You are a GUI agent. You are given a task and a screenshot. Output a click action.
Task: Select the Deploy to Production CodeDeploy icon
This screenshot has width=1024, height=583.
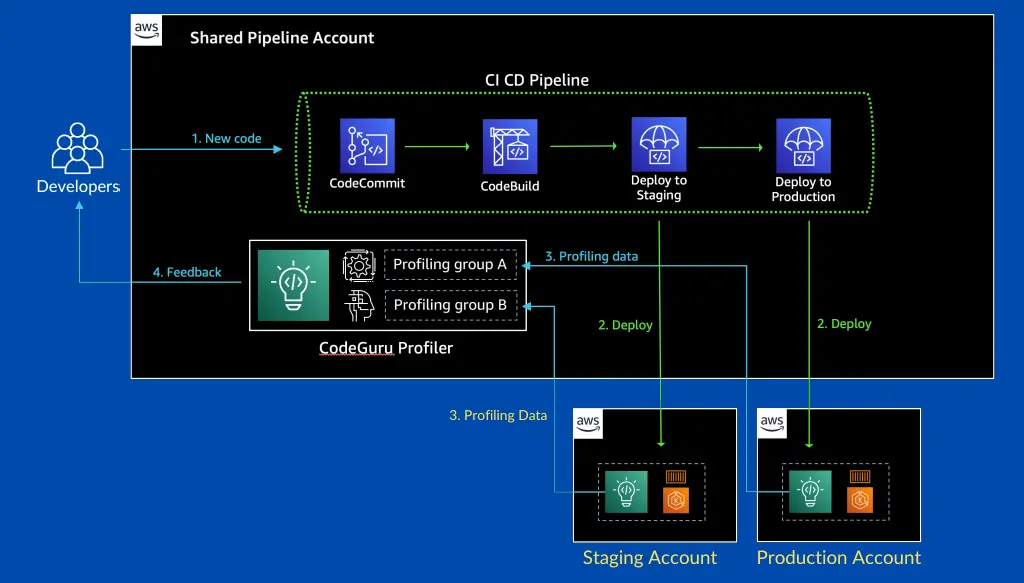pyautogui.click(x=803, y=145)
